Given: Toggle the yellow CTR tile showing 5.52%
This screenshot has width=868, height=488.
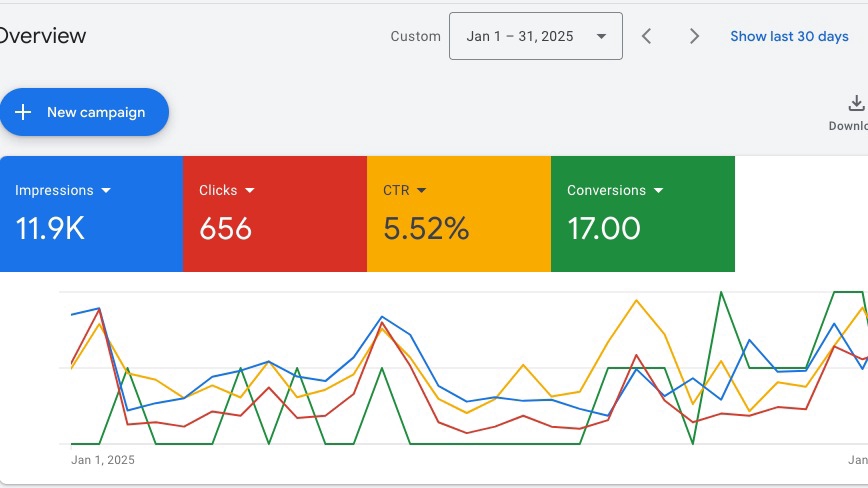Looking at the screenshot, I should click(458, 214).
